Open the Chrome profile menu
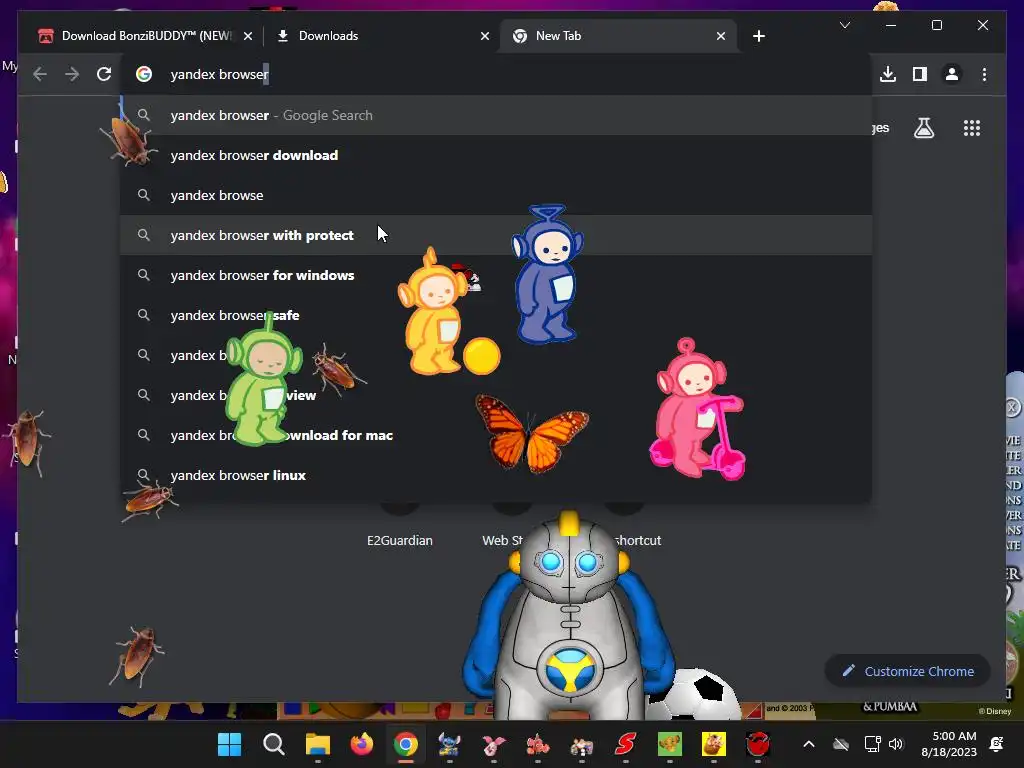 (952, 74)
